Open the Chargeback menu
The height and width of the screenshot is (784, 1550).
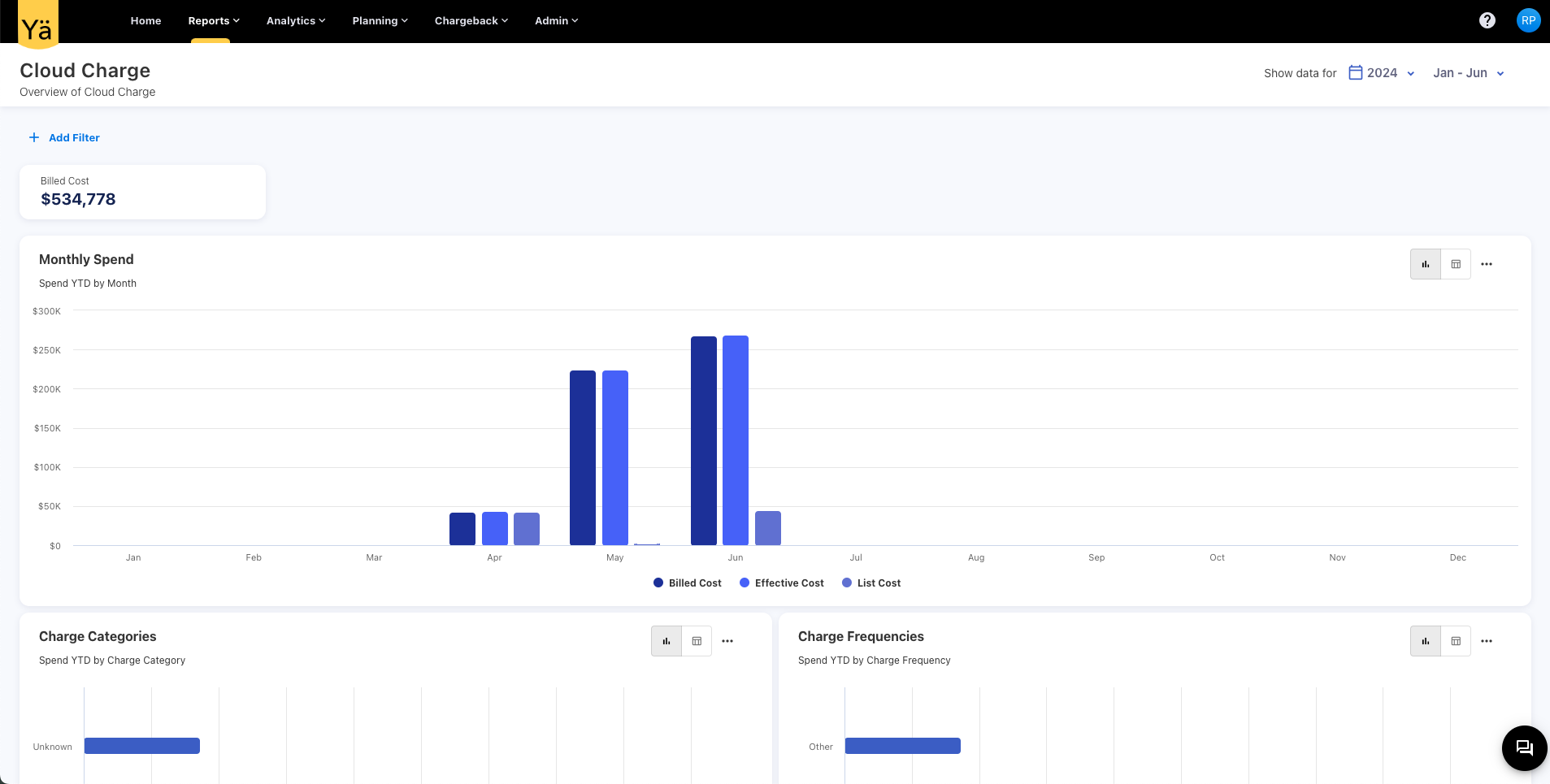pyautogui.click(x=471, y=21)
